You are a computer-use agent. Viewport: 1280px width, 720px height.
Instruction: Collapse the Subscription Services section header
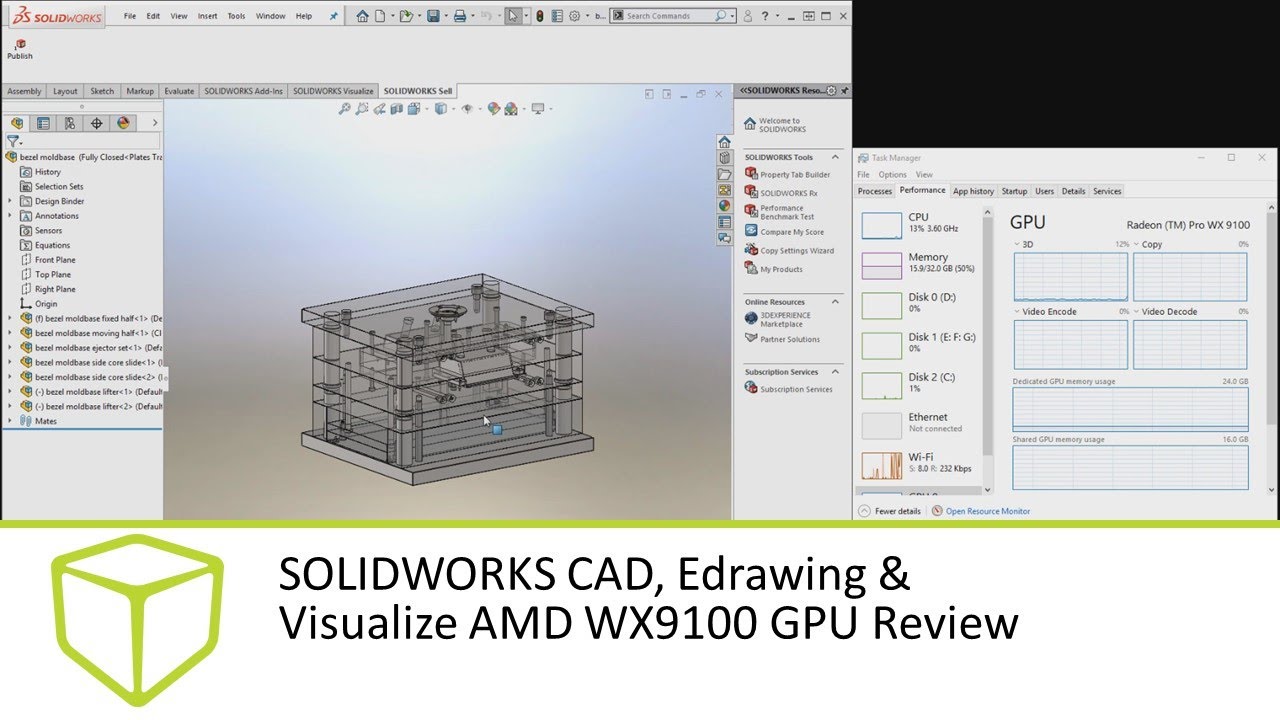[x=835, y=371]
